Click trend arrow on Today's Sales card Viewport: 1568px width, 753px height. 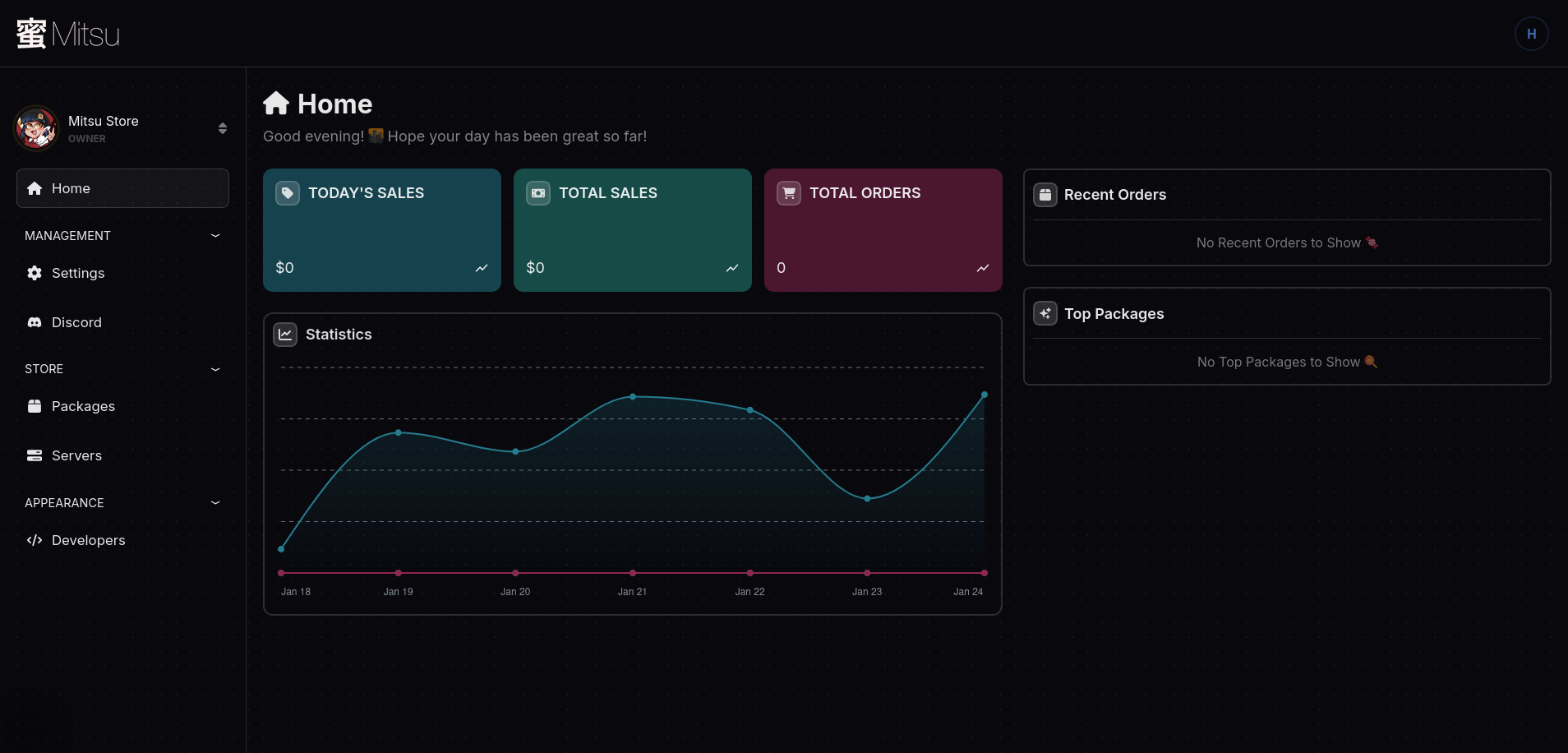coord(482,268)
